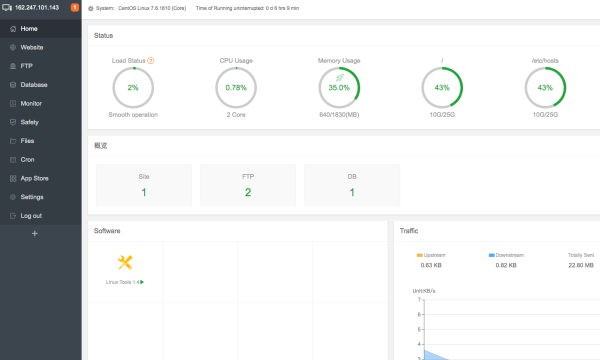This screenshot has width=600, height=360.
Task: Open the App Store
Action: (x=41, y=179)
